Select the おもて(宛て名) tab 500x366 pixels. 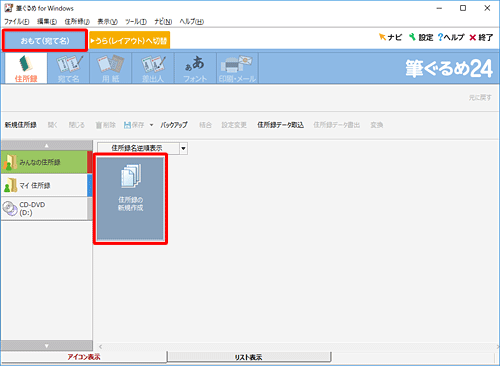click(45, 41)
